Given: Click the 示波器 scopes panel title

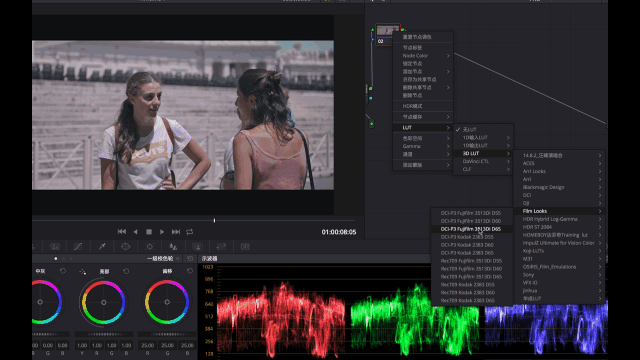Looking at the screenshot, I should point(209,259).
